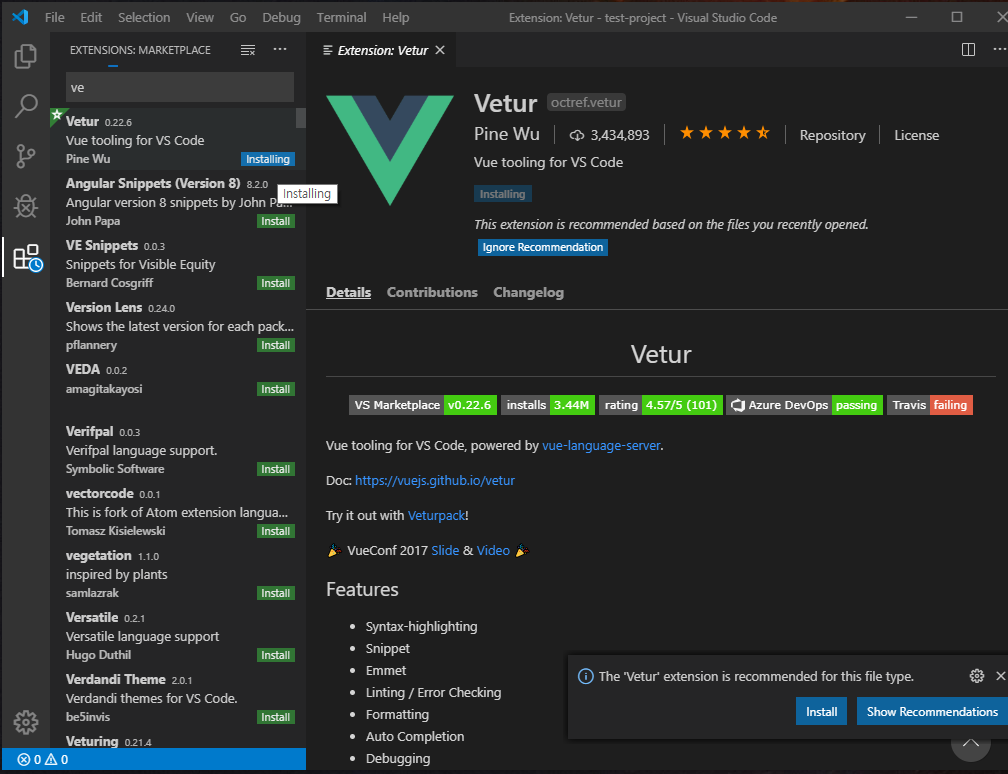Open the VueConf 2017 Video link
Image resolution: width=1008 pixels, height=774 pixels.
(x=493, y=550)
